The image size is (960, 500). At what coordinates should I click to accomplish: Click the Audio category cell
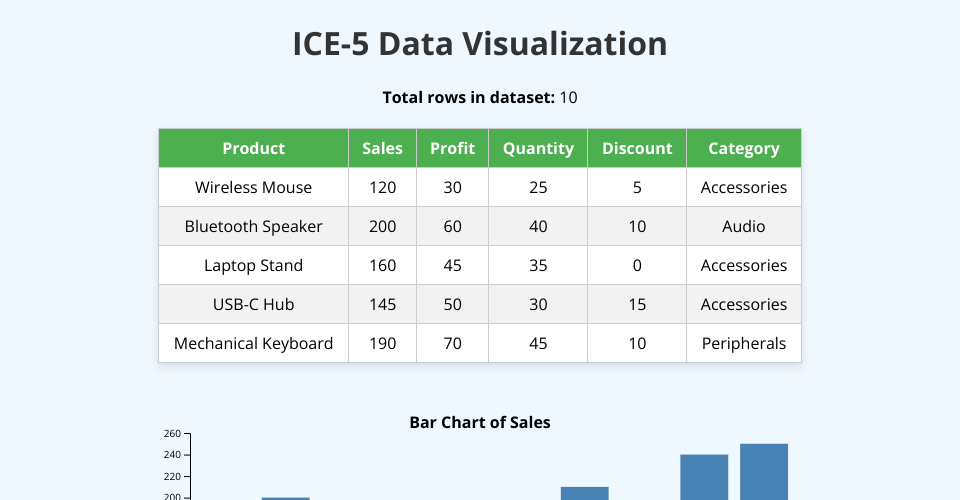point(743,226)
